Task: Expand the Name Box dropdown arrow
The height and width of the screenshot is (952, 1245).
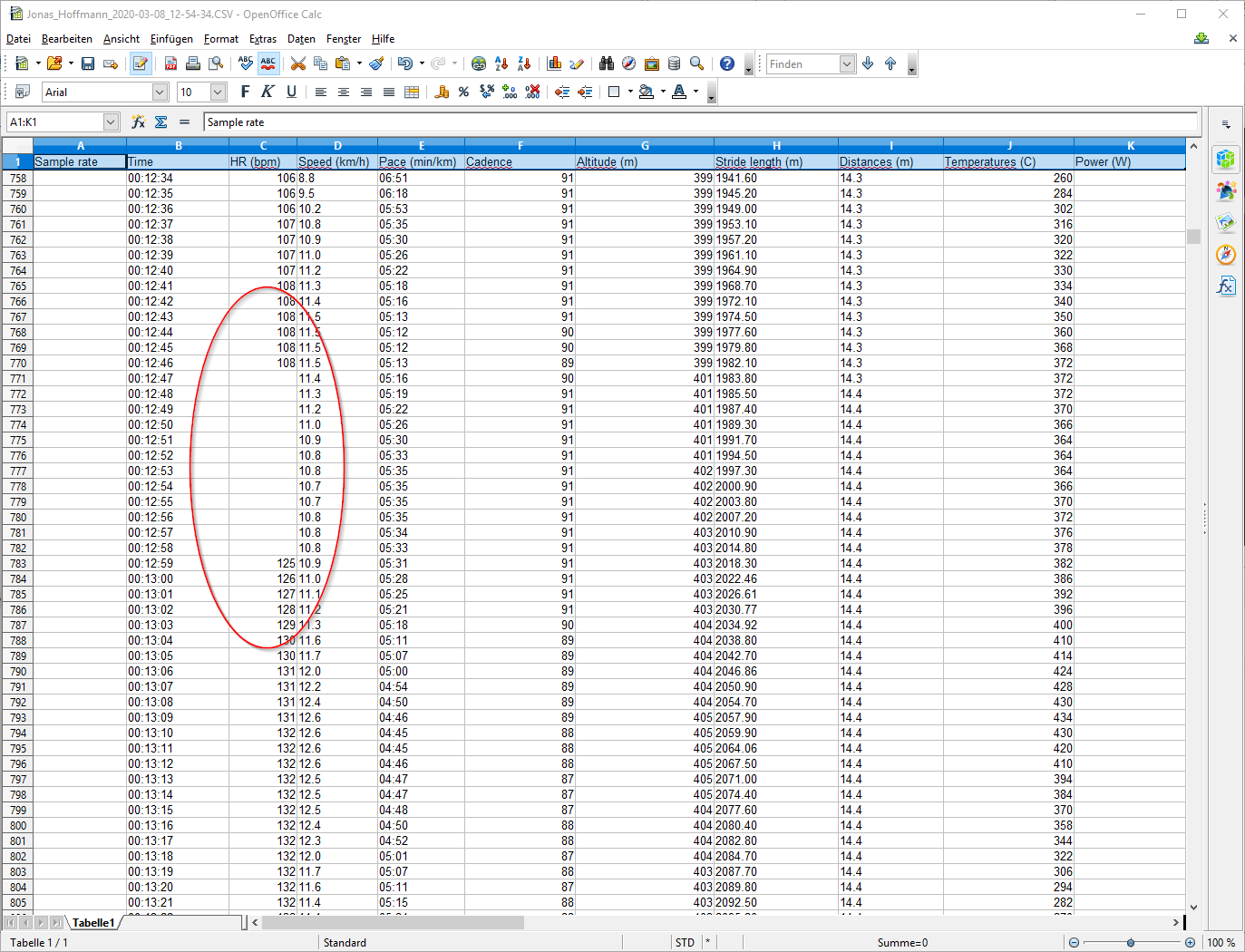Action: click(111, 121)
